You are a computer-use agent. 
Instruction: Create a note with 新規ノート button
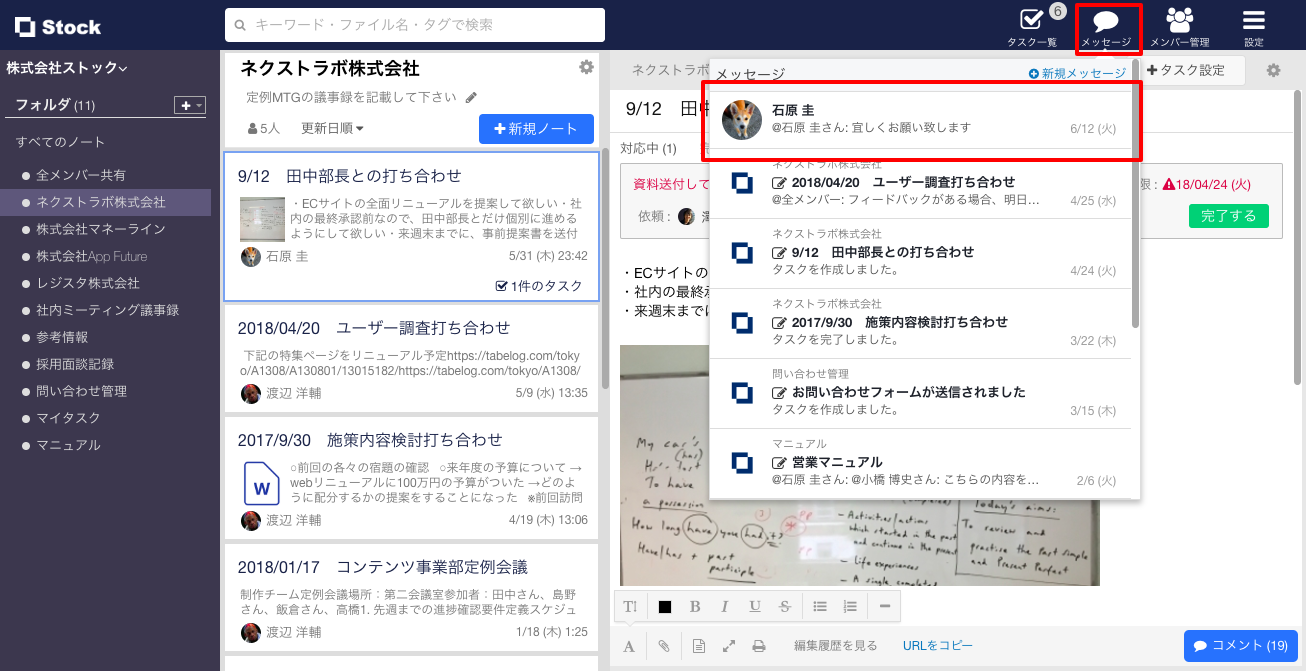click(x=536, y=129)
